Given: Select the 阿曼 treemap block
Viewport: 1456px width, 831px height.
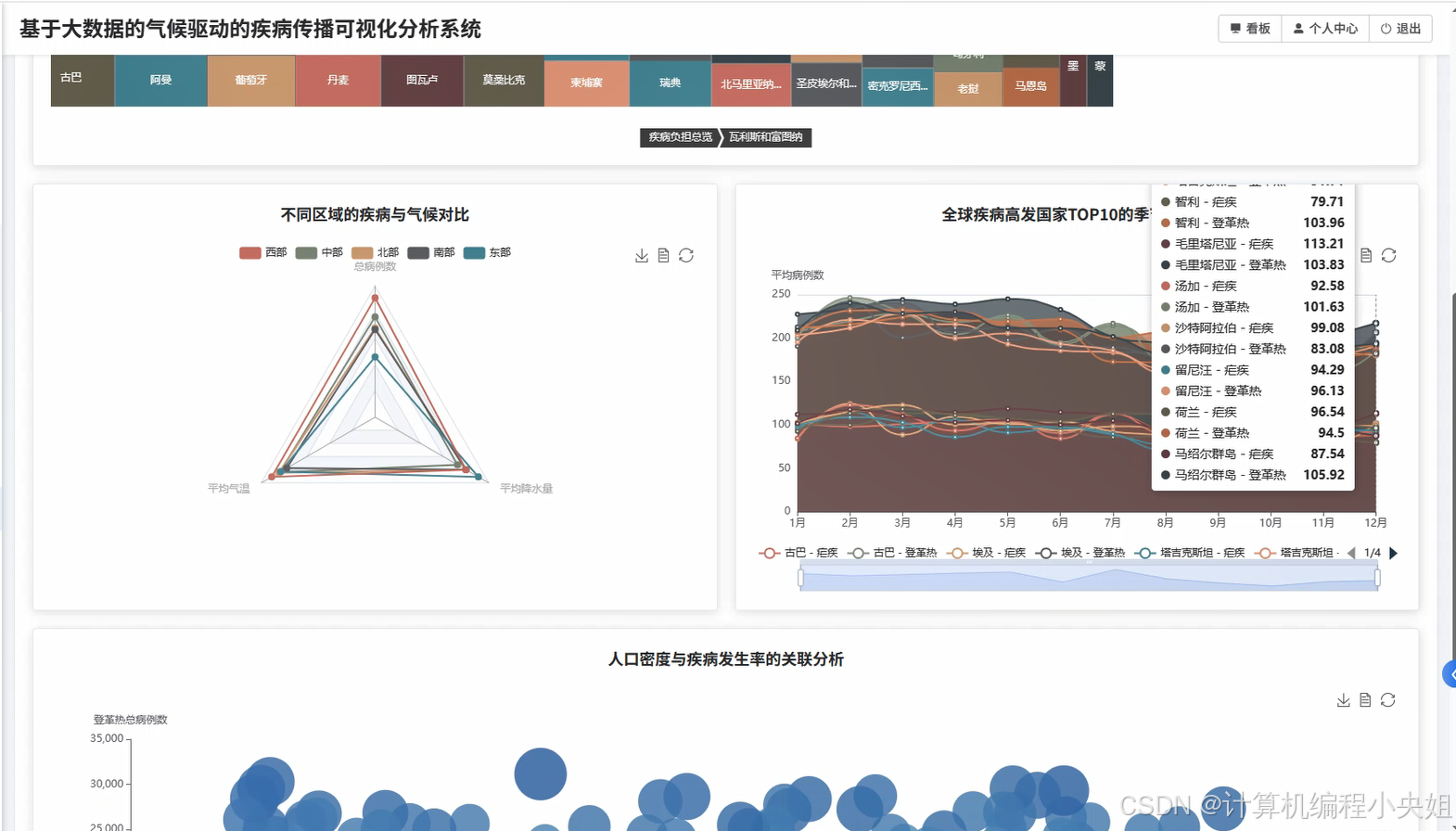Looking at the screenshot, I should [x=161, y=80].
